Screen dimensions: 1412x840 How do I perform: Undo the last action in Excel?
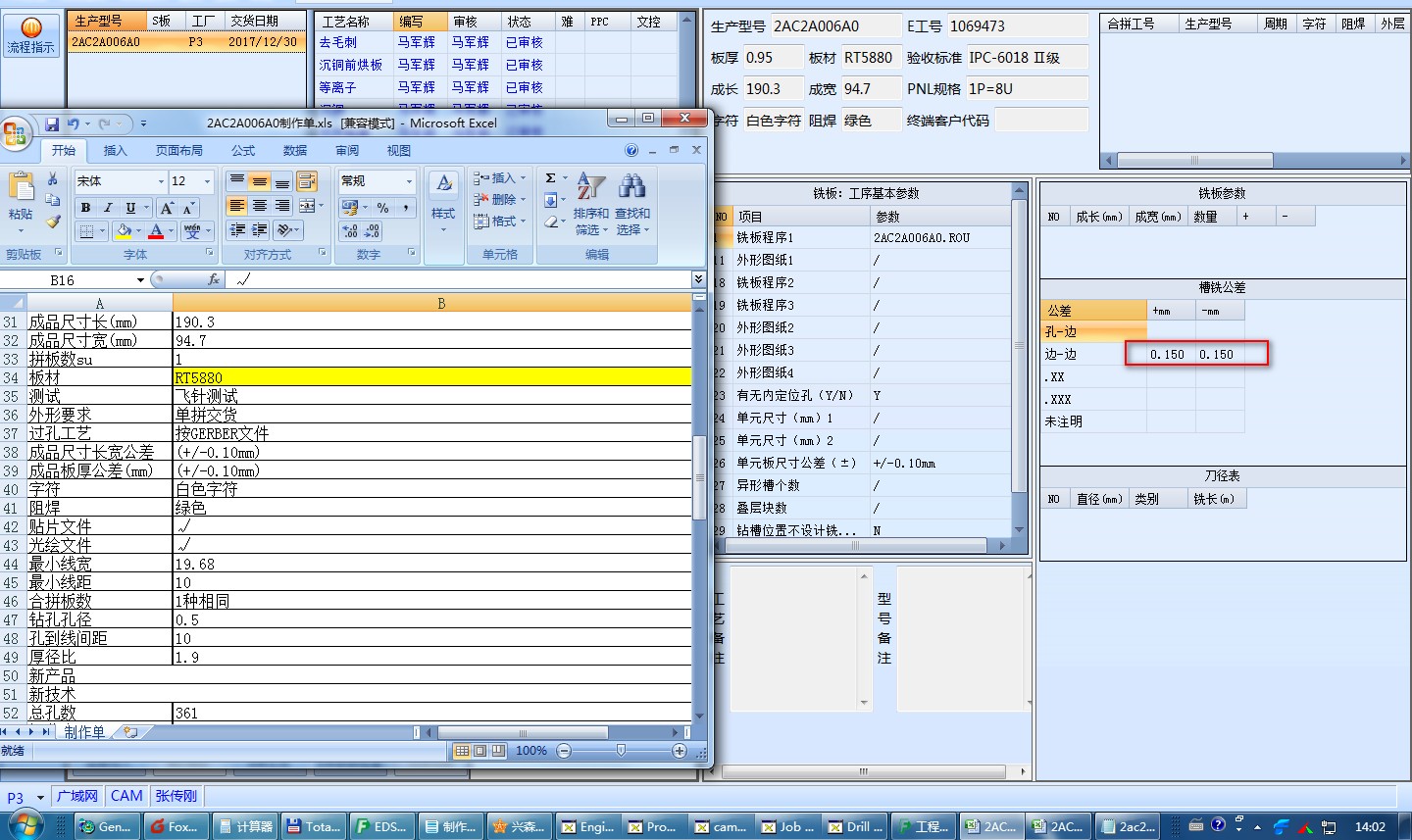tap(73, 124)
